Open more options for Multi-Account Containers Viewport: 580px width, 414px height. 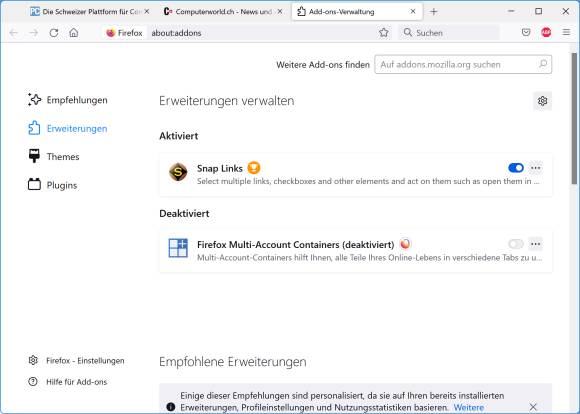[536, 244]
